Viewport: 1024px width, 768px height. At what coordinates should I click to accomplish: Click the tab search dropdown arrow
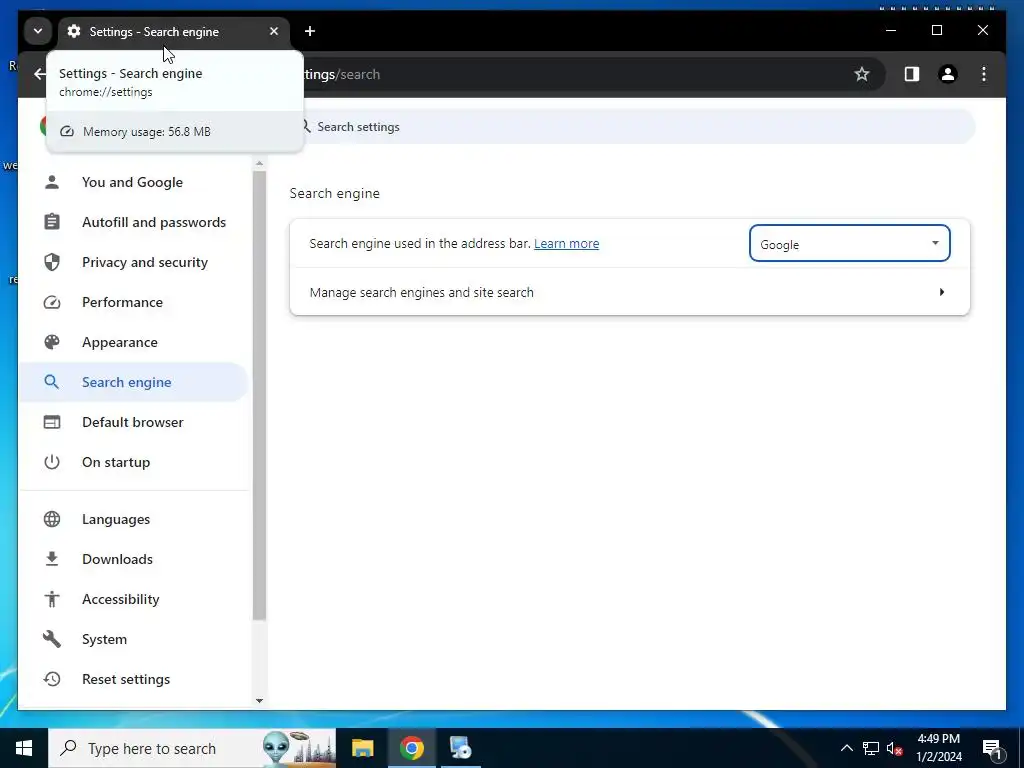coord(38,31)
